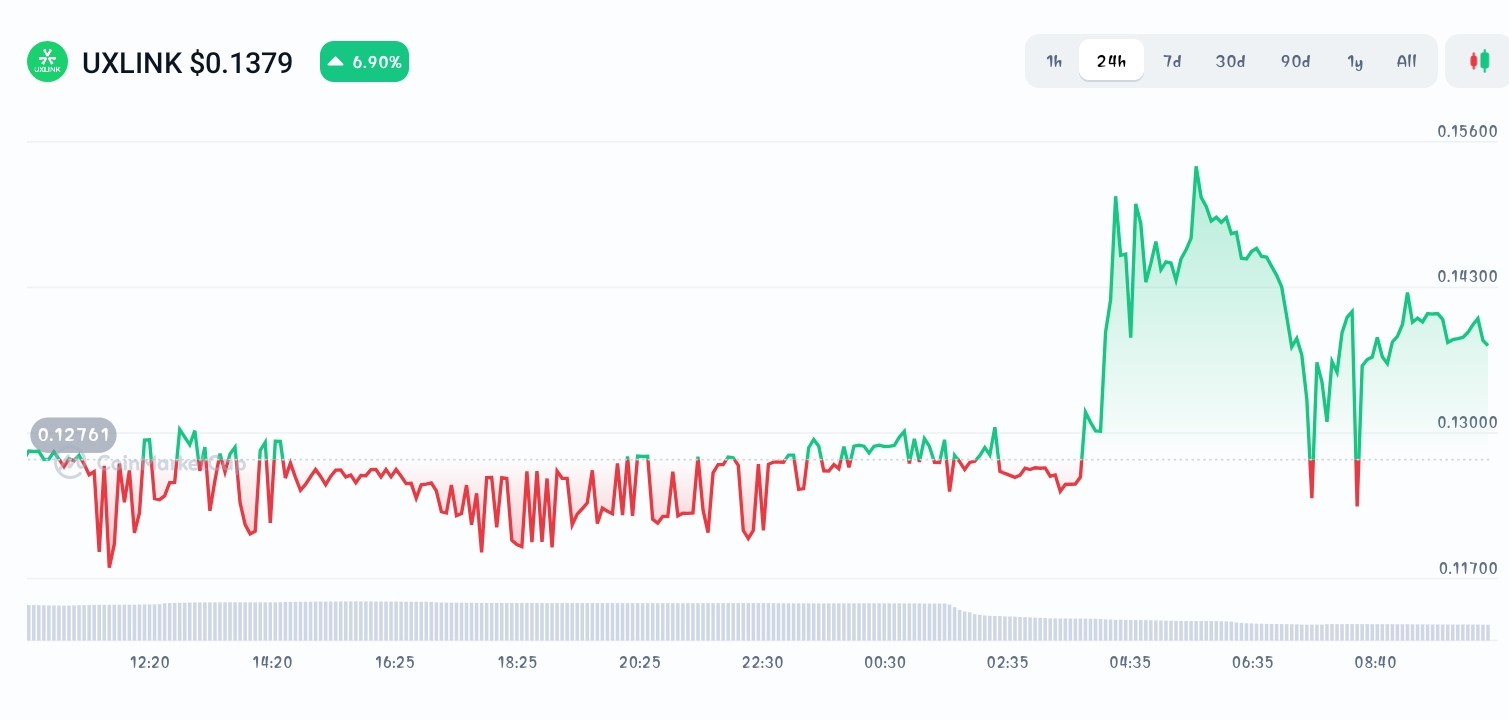Image resolution: width=1509 pixels, height=720 pixels.
Task: Select the 30d time range
Action: click(x=1229, y=61)
